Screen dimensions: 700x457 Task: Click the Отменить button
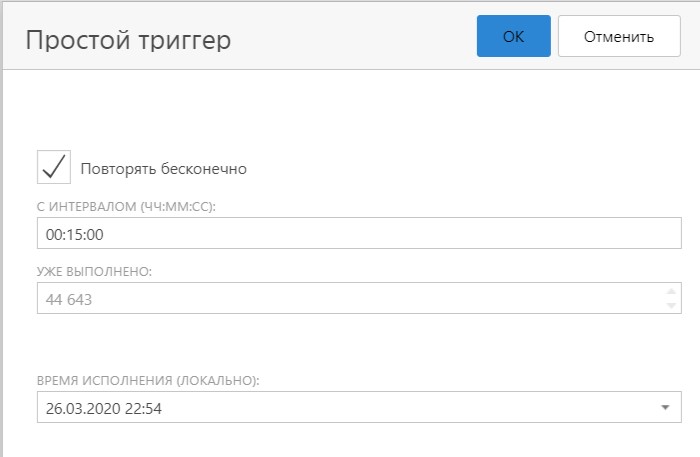tap(619, 36)
